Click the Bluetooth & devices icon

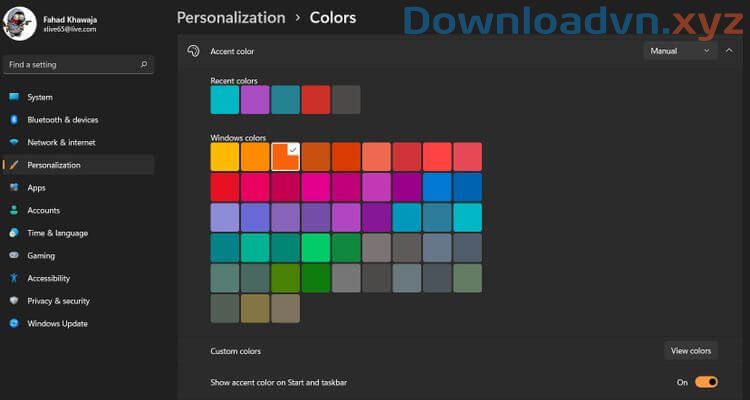pos(14,120)
